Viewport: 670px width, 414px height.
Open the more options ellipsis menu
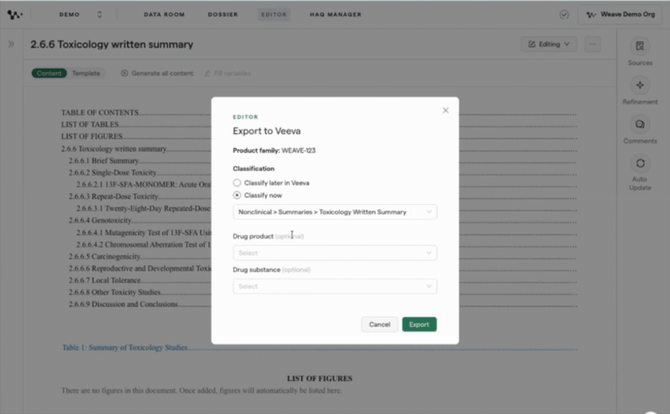593,44
